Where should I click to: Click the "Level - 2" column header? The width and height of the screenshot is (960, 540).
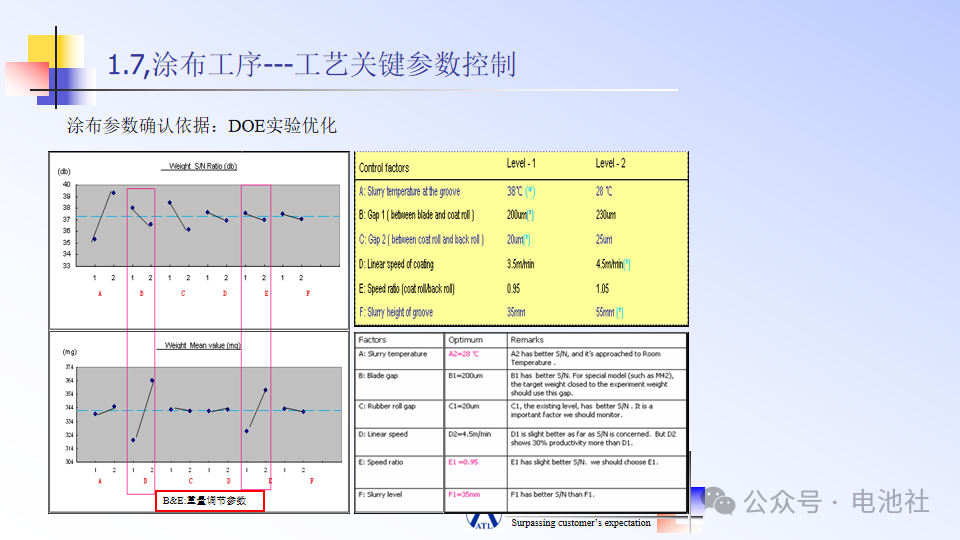point(610,163)
